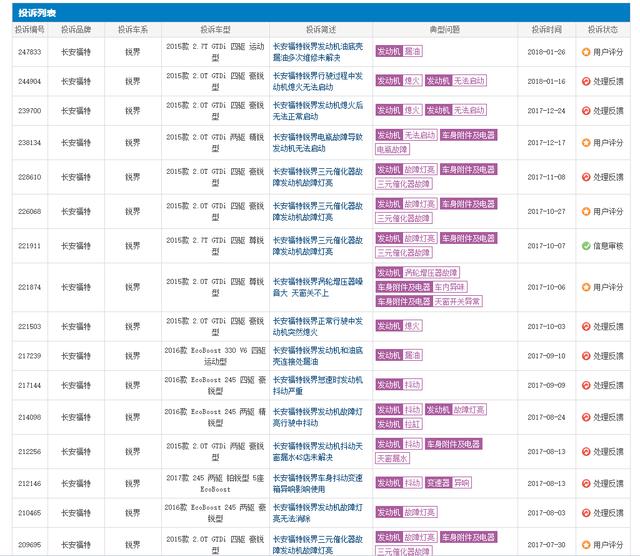Click the 处理反馈 red icon for complaint 244904

coord(586,81)
